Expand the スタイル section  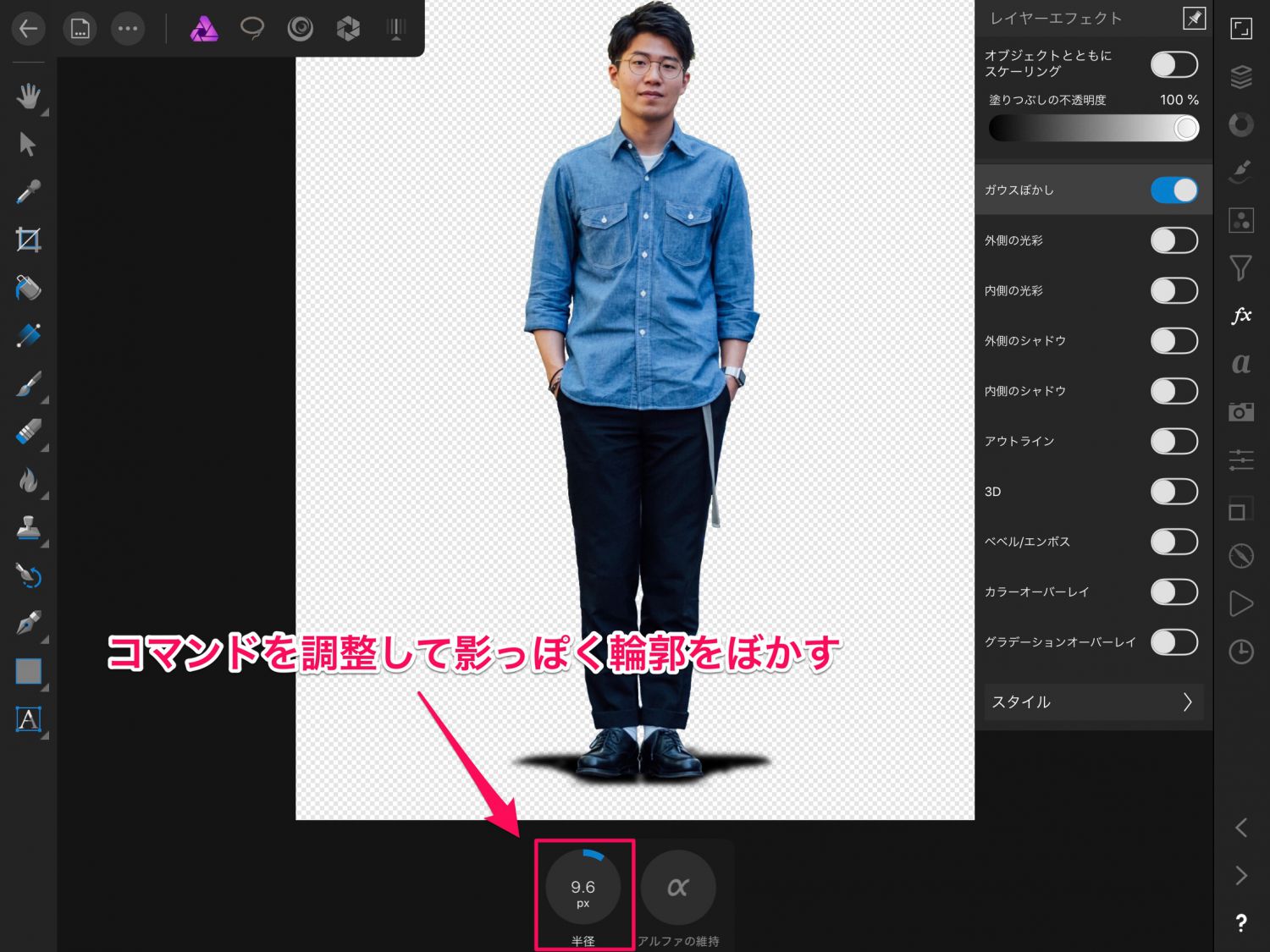pyautogui.click(x=1092, y=702)
